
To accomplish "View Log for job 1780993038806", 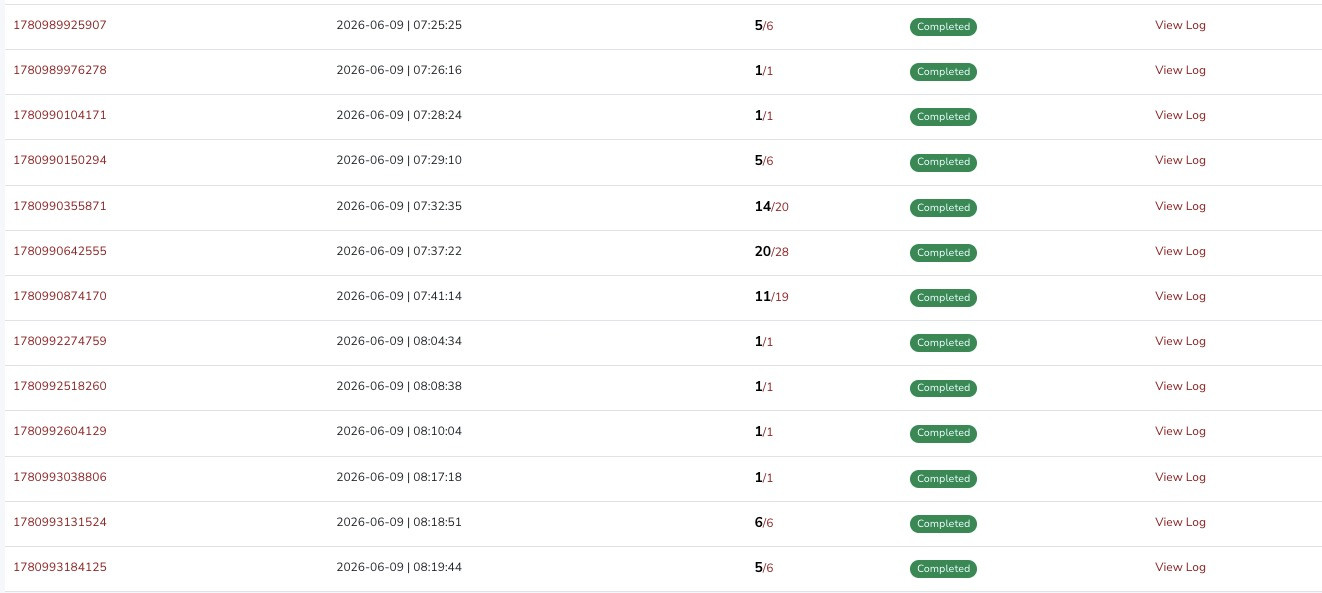I will point(1180,477).
